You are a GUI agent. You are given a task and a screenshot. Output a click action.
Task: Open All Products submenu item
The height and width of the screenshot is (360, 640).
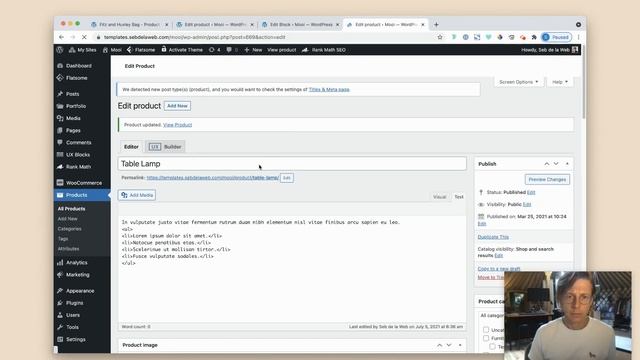(71, 209)
